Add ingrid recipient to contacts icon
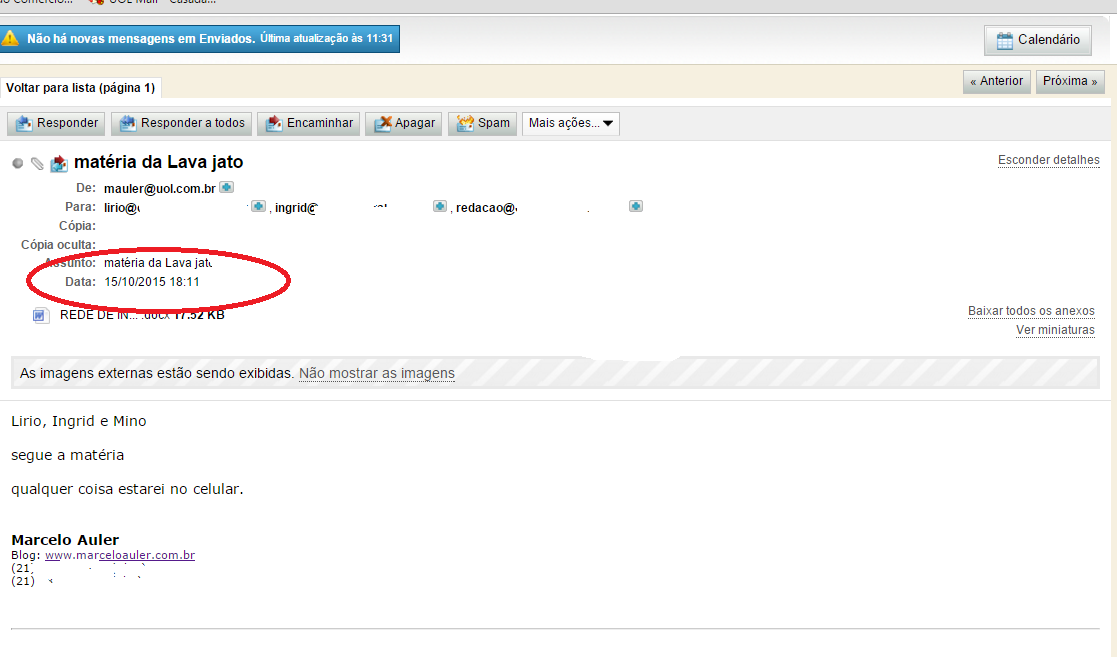 coord(440,206)
